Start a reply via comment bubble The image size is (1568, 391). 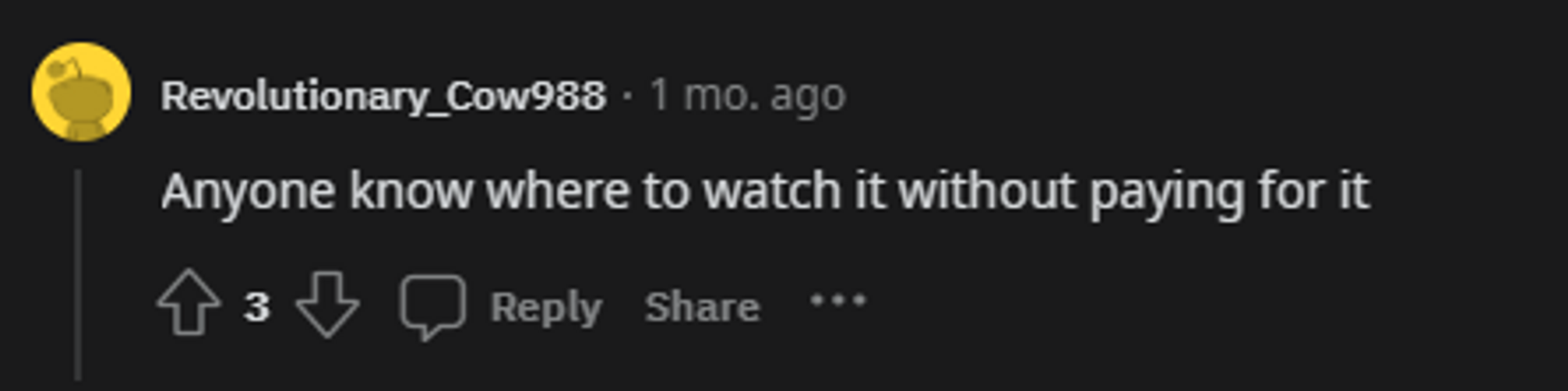click(x=433, y=306)
